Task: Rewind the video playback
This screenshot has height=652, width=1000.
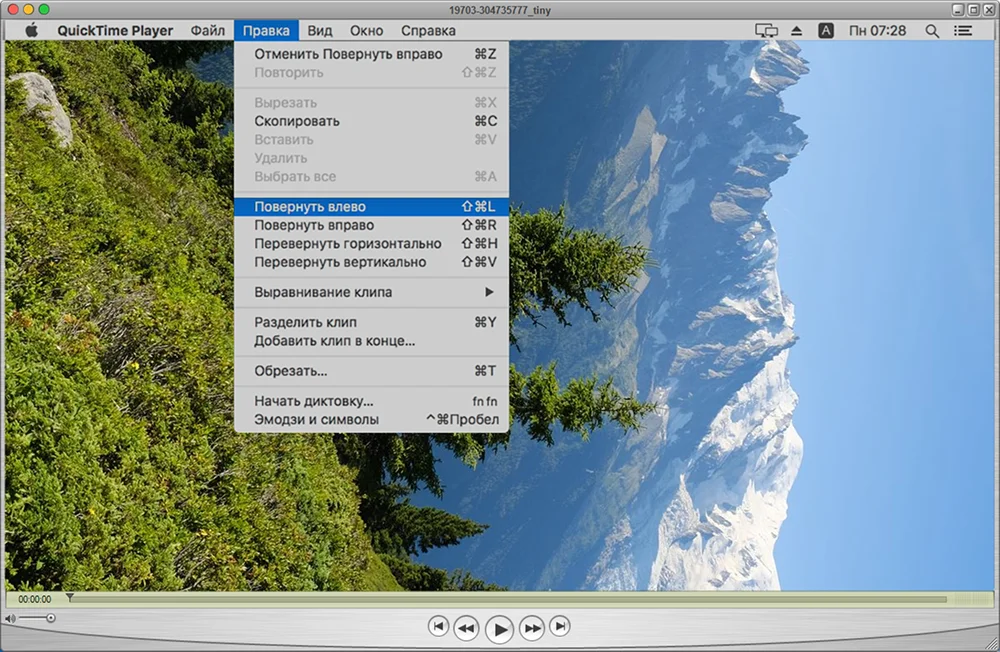Action: point(467,627)
